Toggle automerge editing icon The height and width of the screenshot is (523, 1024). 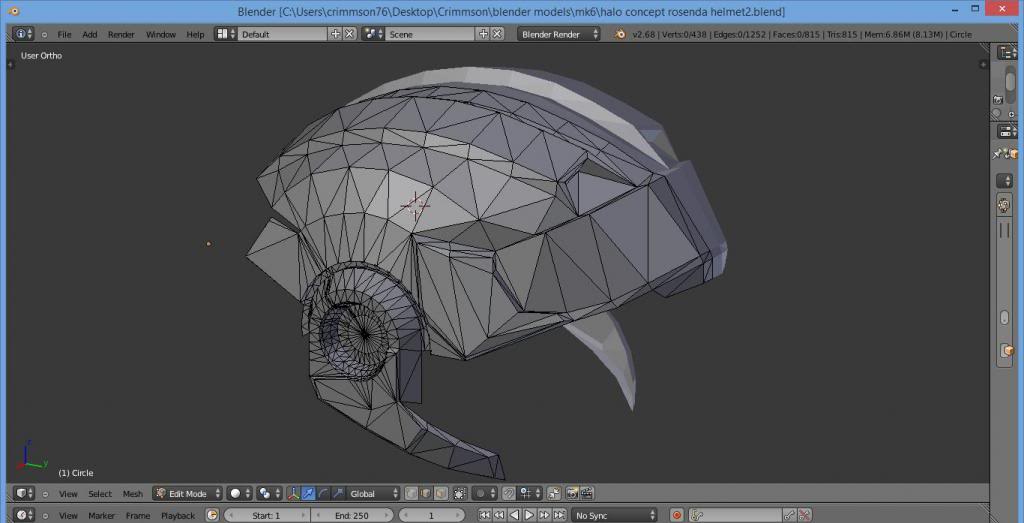coord(554,494)
